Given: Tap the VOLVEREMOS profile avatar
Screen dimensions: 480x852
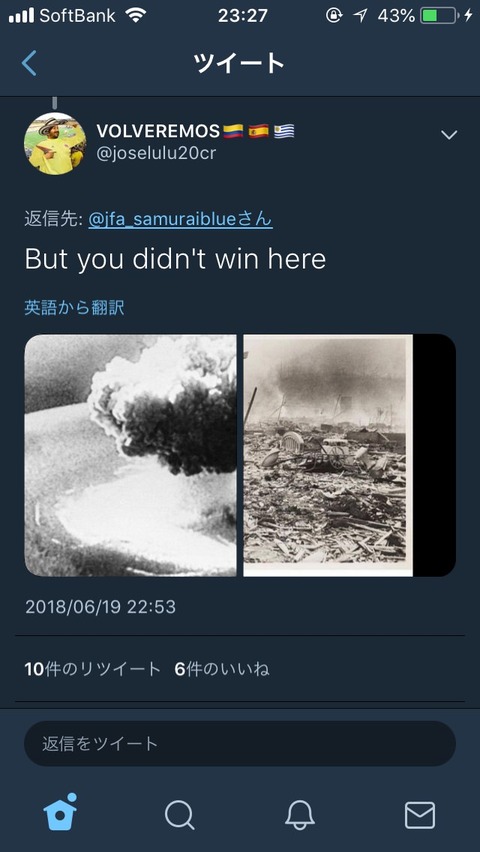Looking at the screenshot, I should (55, 143).
